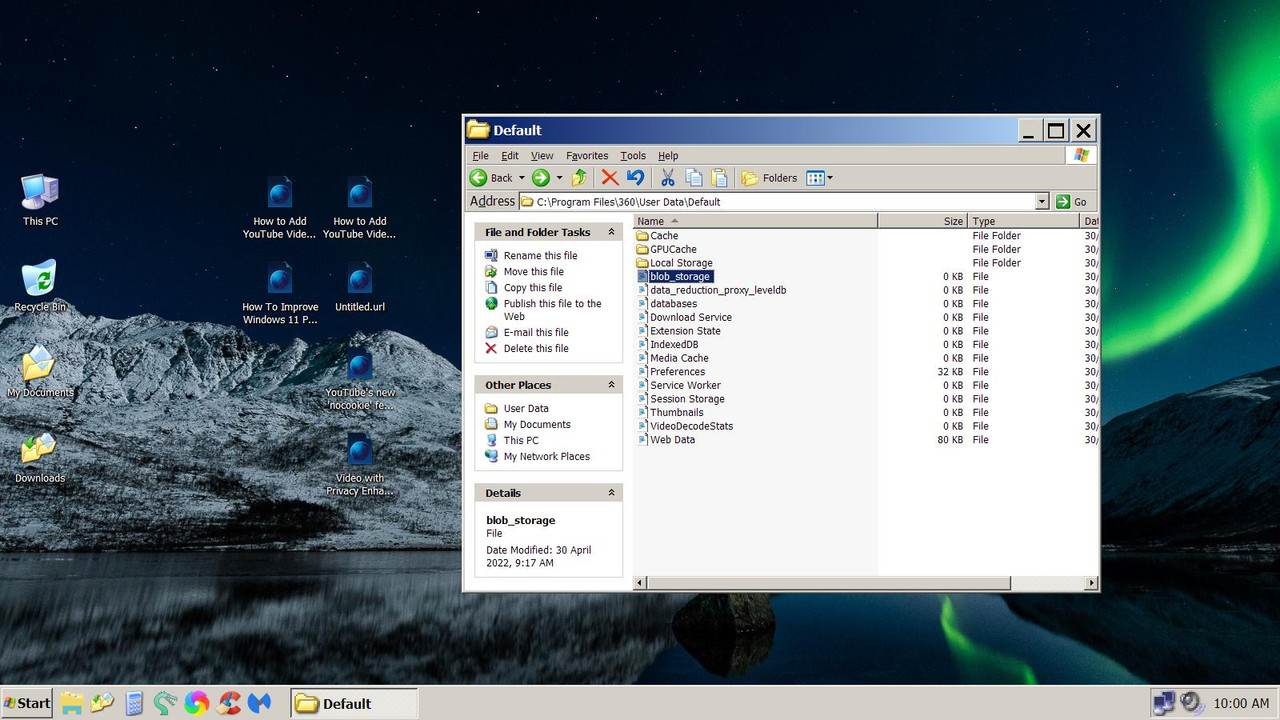Click the colorful circle quick launch icon
The width and height of the screenshot is (1280, 720).
pyautogui.click(x=197, y=703)
